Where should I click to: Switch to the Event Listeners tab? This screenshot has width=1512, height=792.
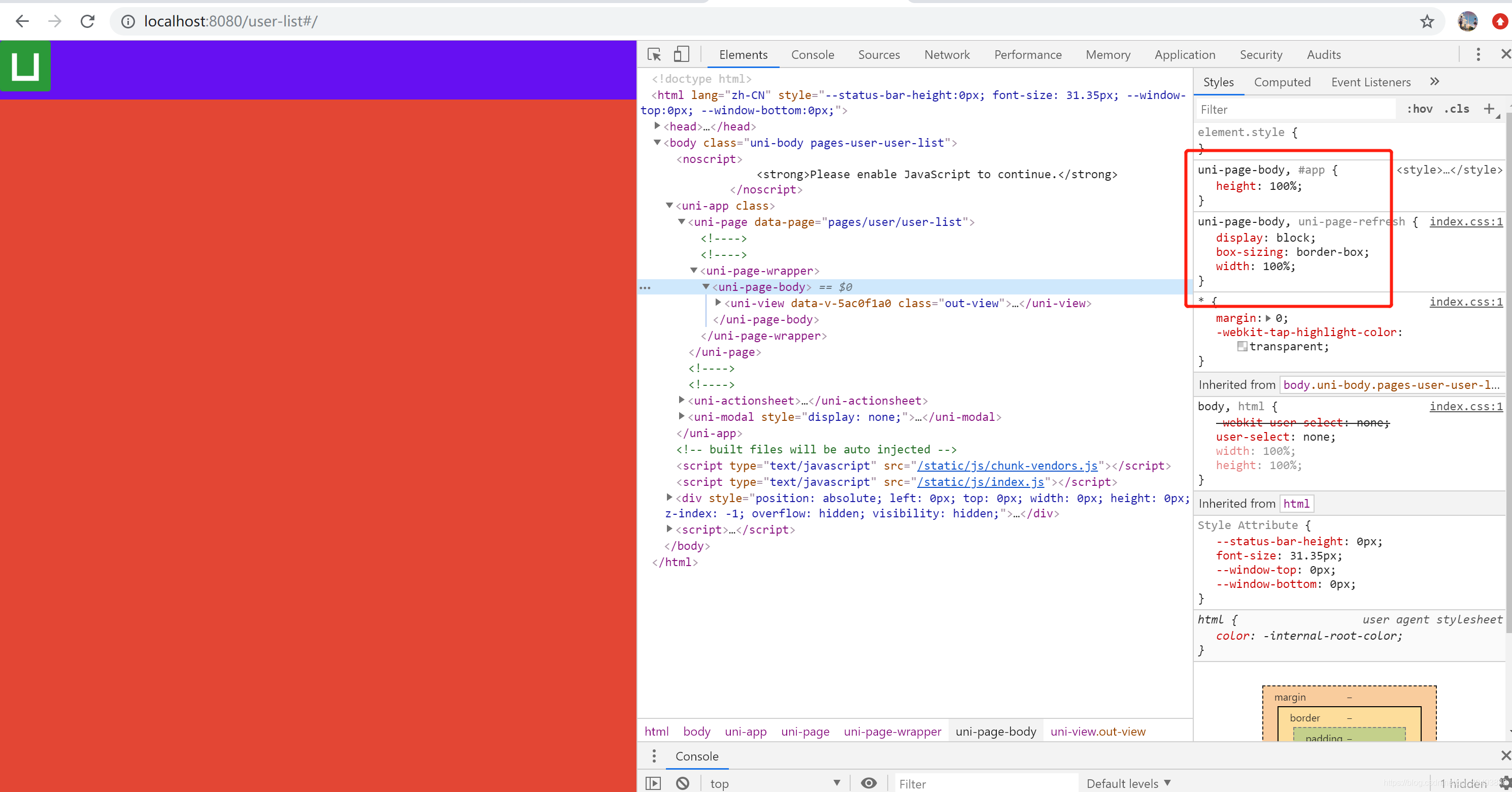pos(1370,82)
